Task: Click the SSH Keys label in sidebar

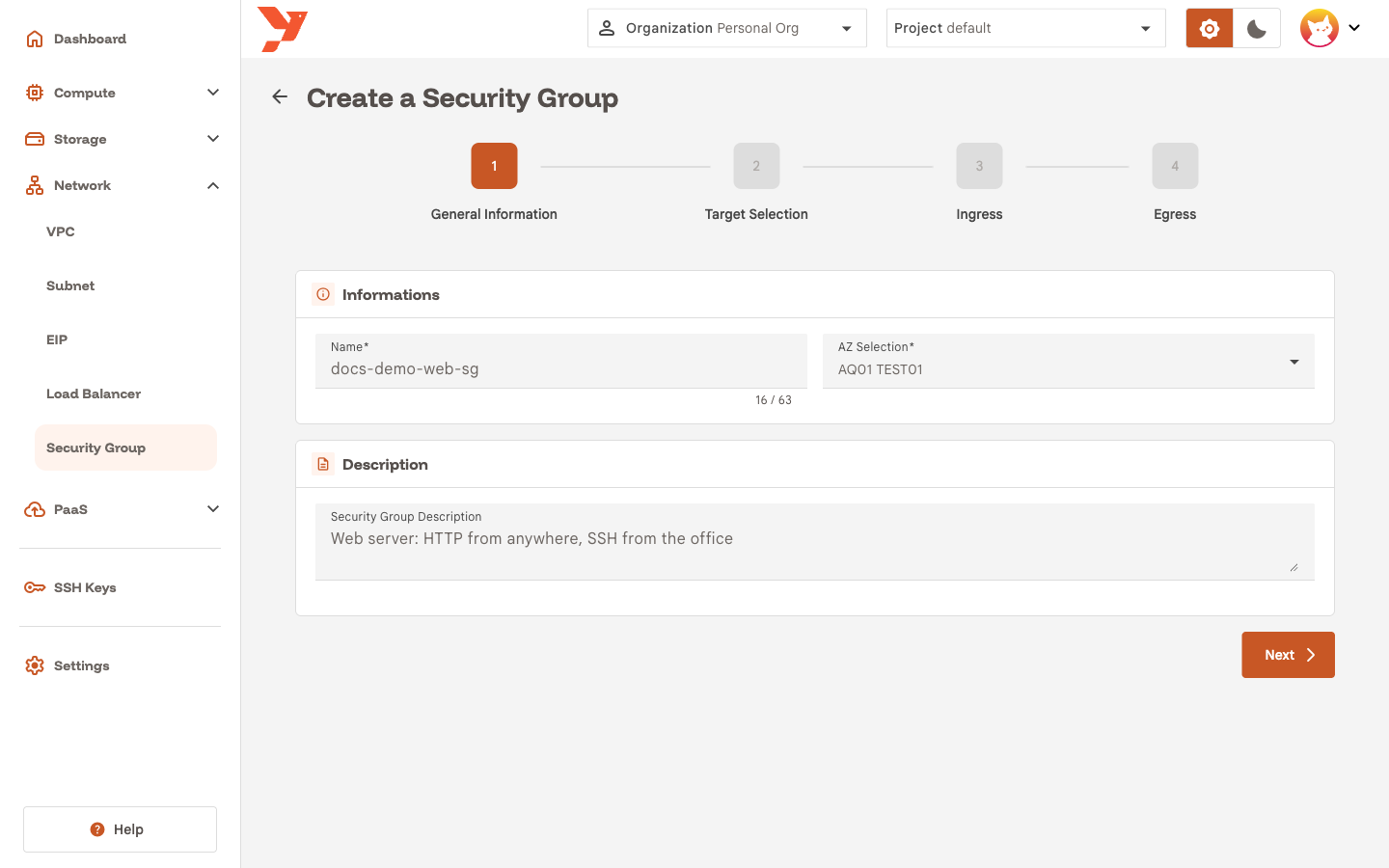Action: (x=85, y=587)
